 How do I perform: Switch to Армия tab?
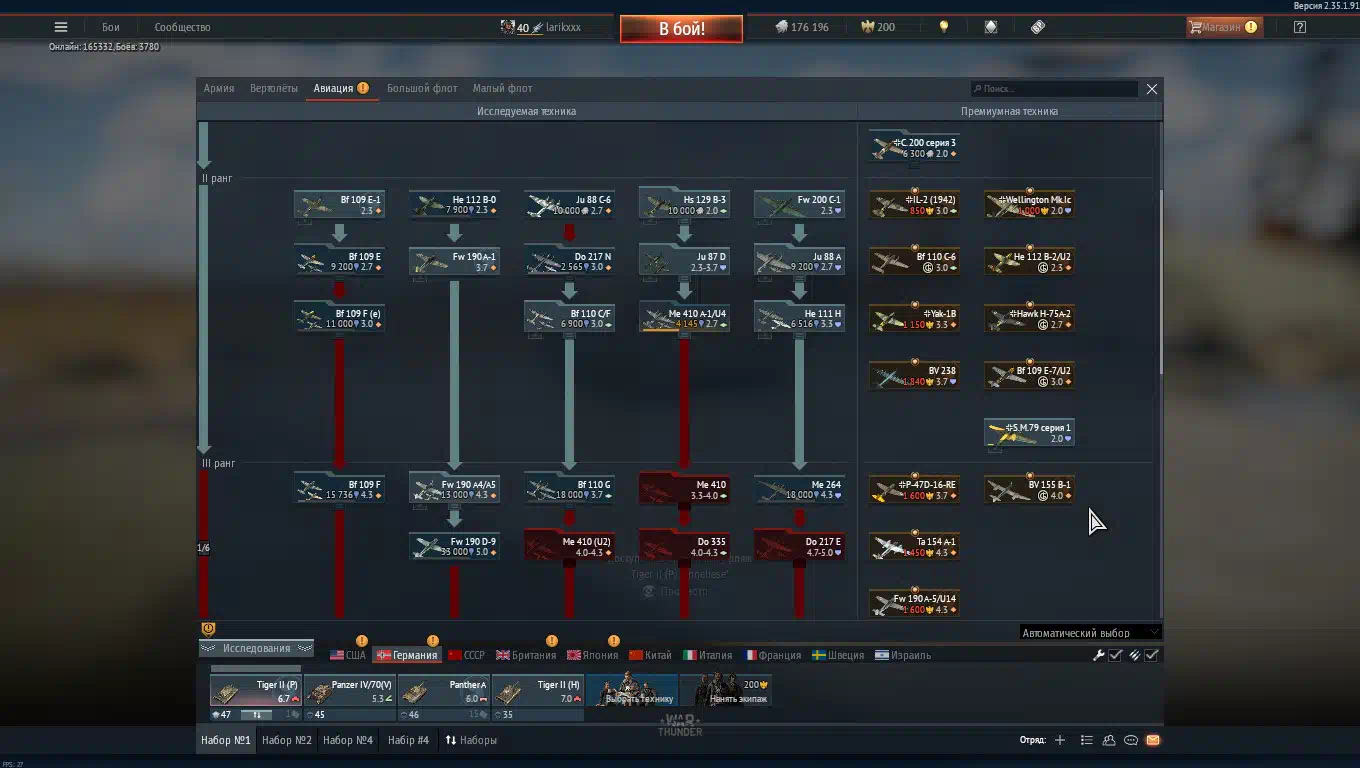pos(219,88)
